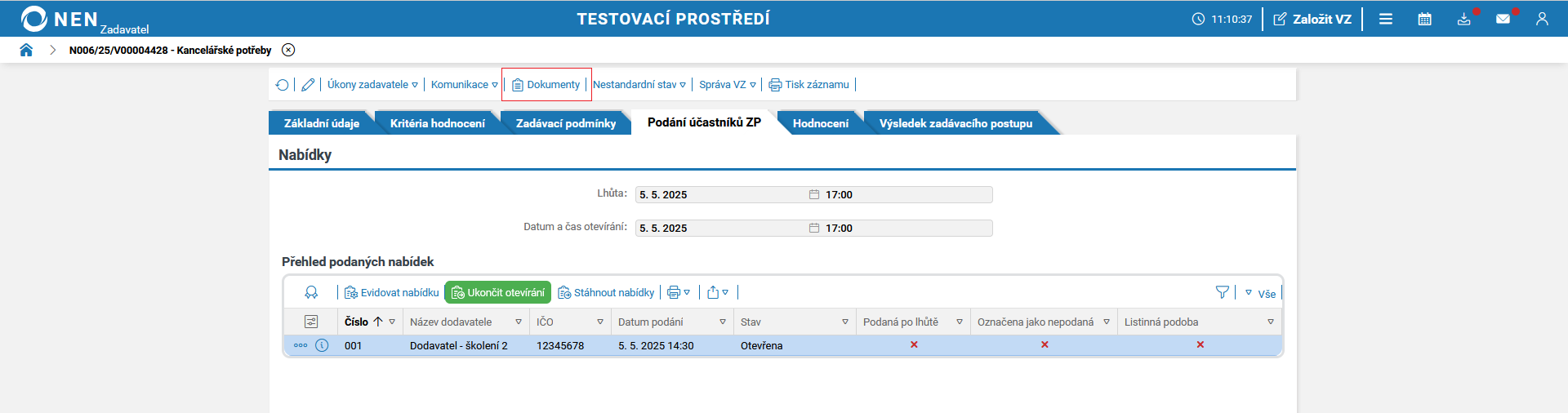Screen dimensions: 1568x413
Task: Open the messages envelope icon
Action: 1503,18
